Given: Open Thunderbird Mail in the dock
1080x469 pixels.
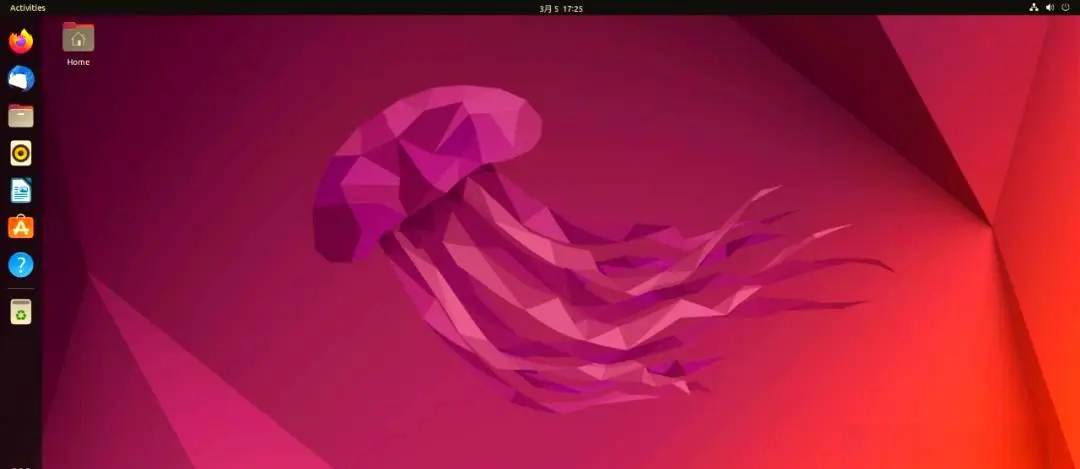Looking at the screenshot, I should click(x=21, y=79).
